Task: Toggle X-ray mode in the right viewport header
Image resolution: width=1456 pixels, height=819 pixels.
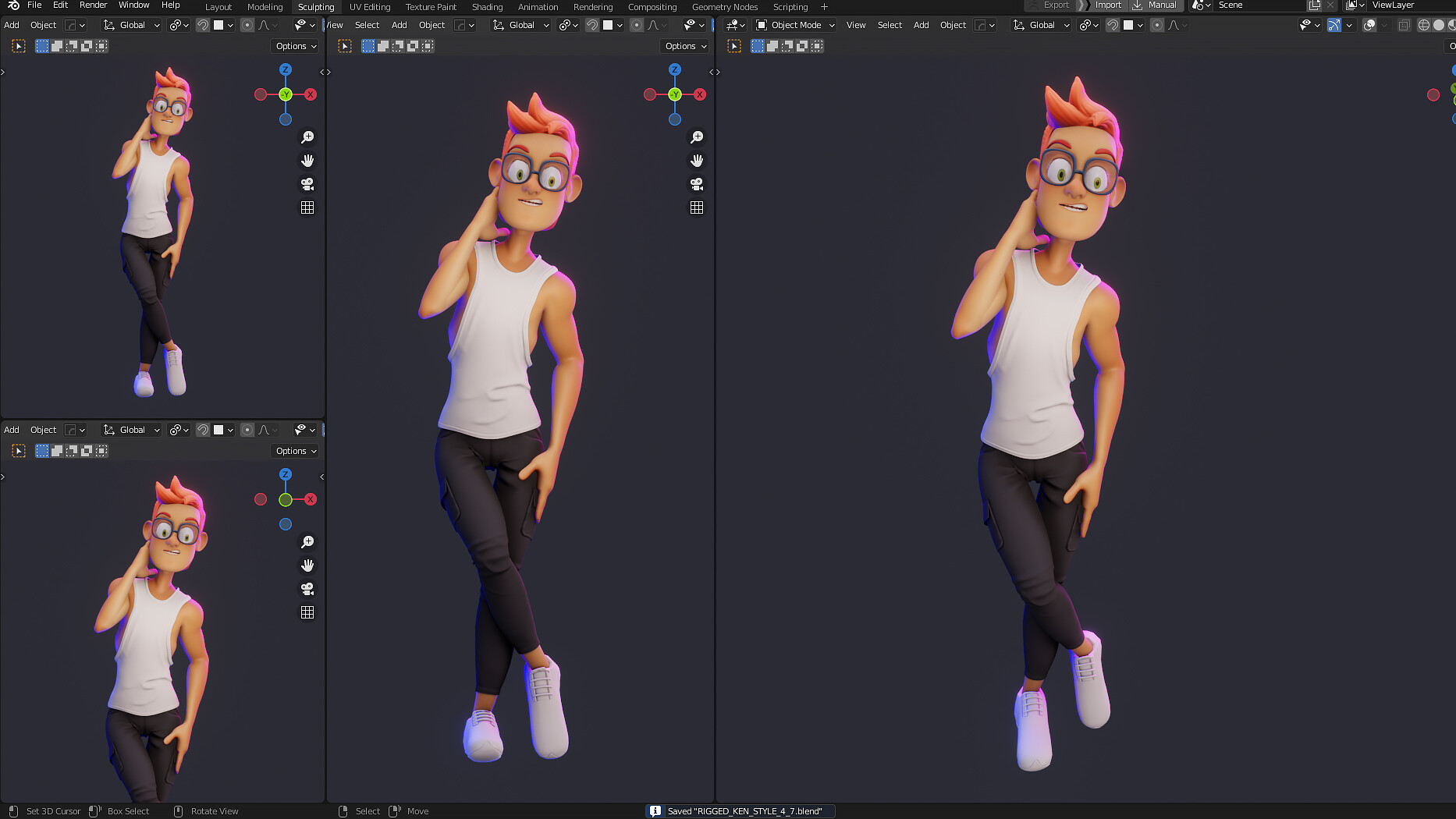Action: (1404, 24)
